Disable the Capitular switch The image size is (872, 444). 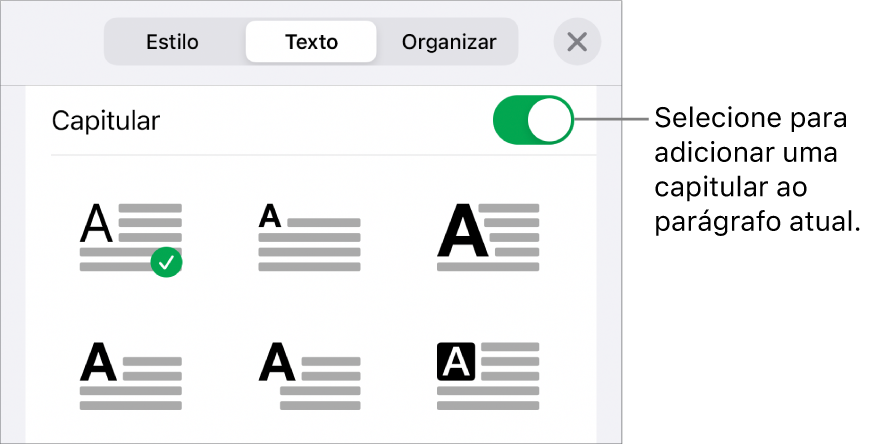533,120
